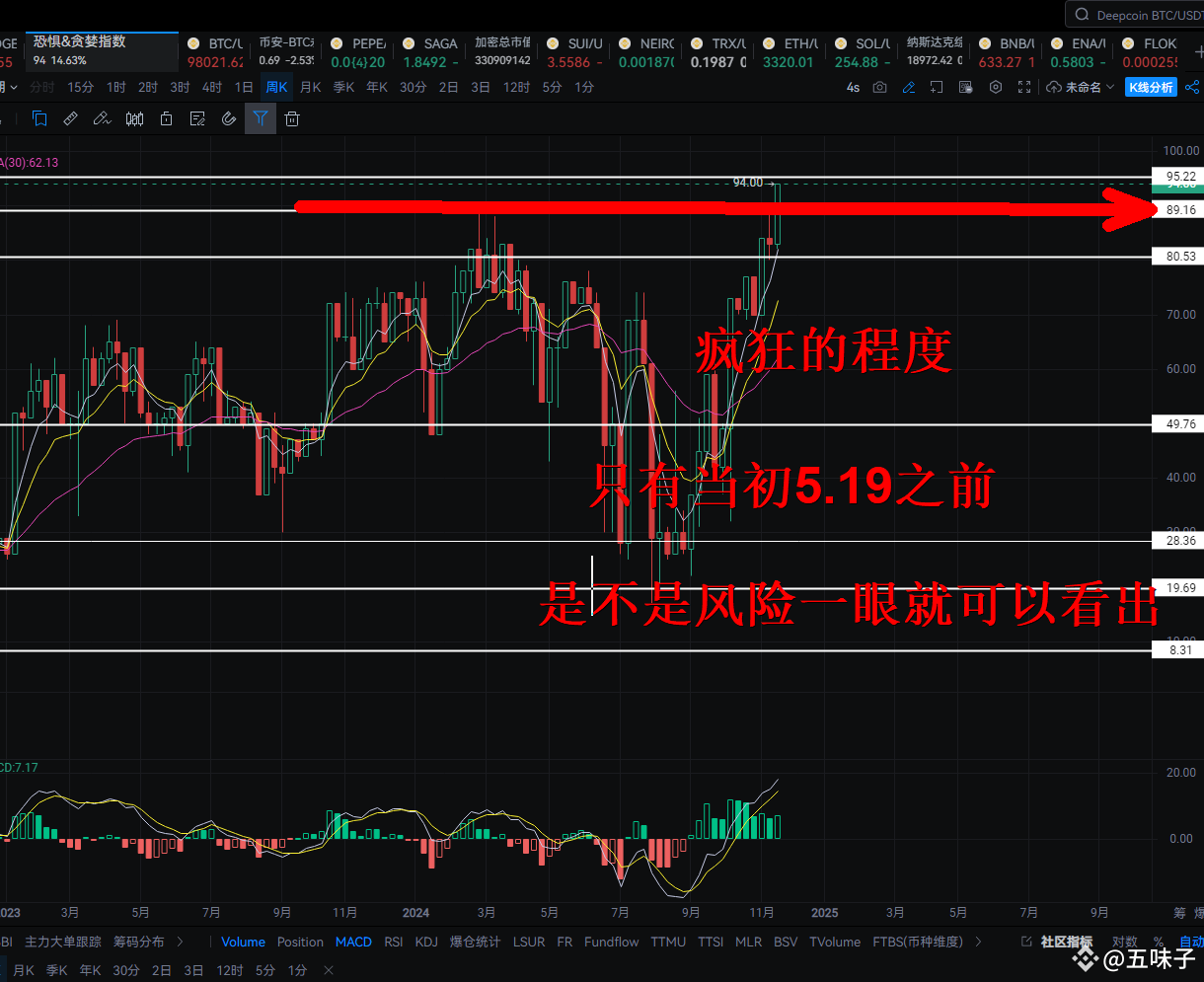Switch to the 恐惧&贪婪指数 tab
This screenshot has height=982, width=1204.
click(103, 50)
